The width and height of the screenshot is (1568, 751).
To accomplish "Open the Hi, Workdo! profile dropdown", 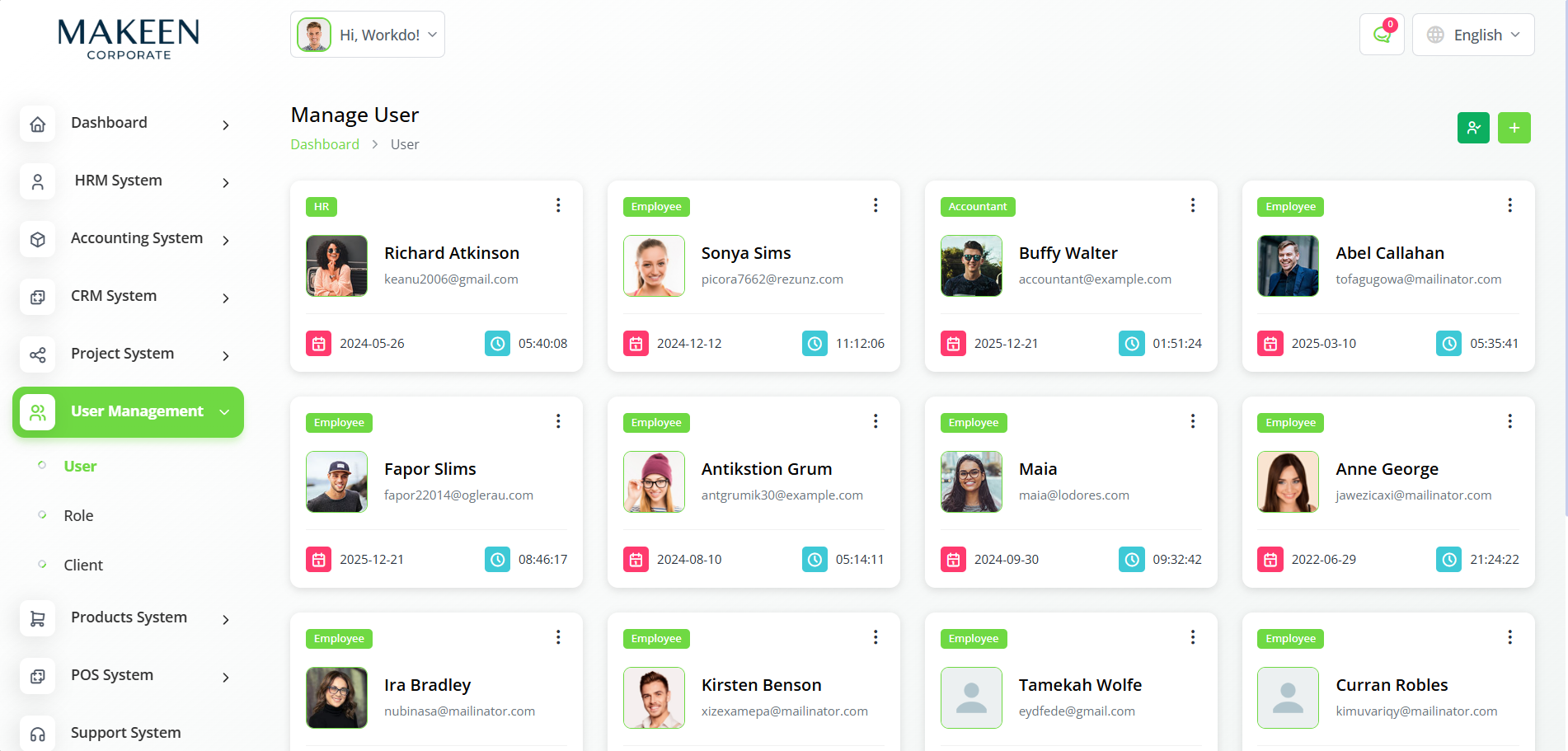I will [368, 35].
